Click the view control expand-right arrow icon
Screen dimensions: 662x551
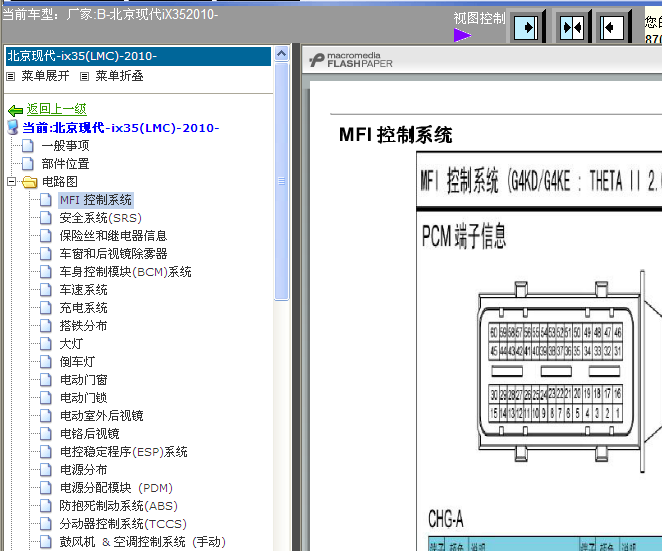coord(526,27)
